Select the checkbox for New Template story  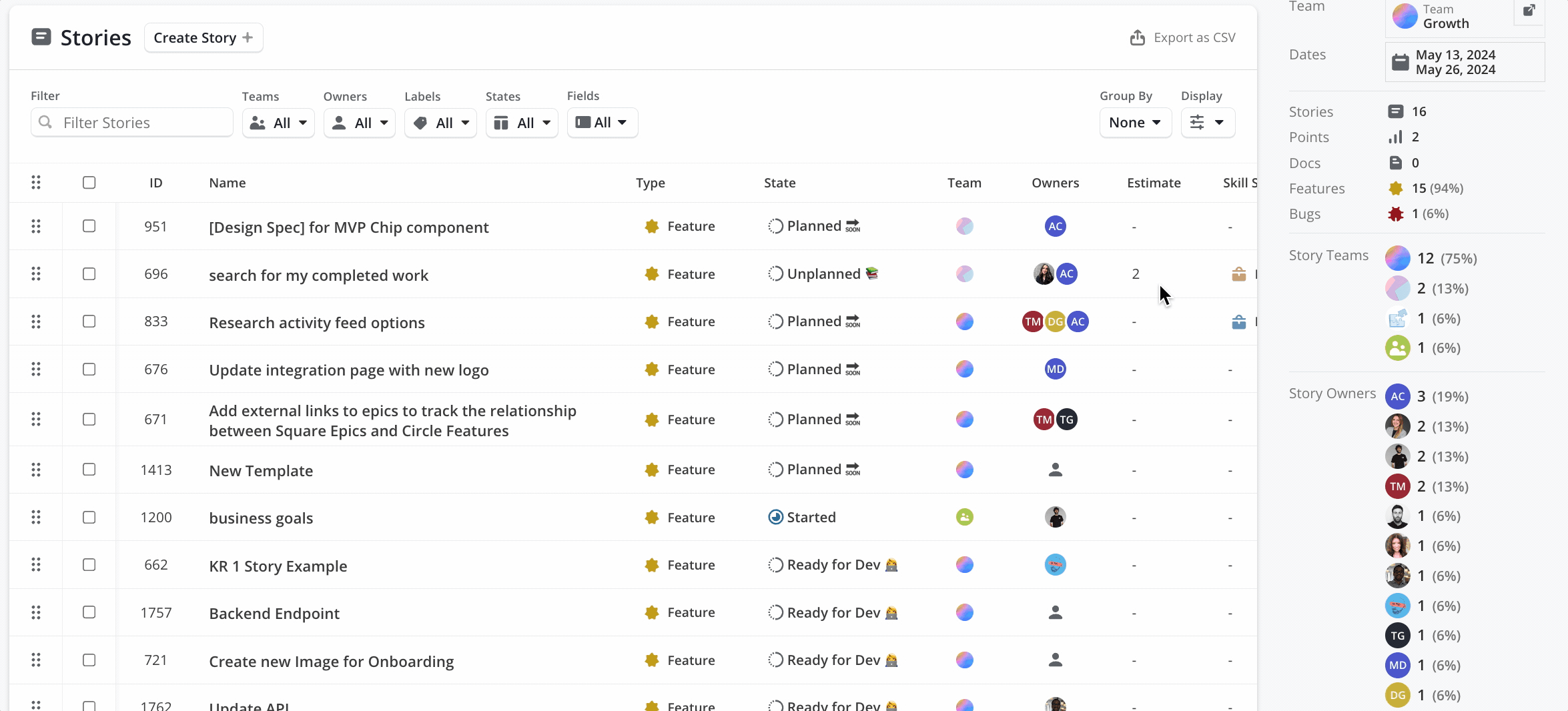tap(89, 470)
